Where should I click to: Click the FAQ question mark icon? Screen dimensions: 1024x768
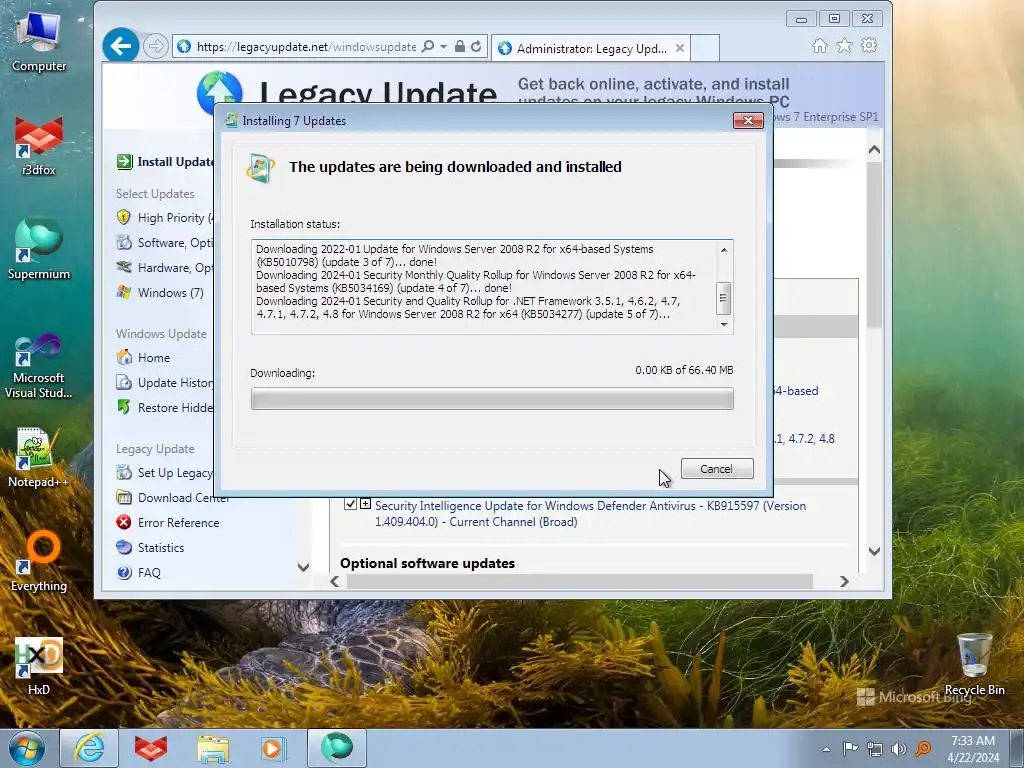click(123, 572)
